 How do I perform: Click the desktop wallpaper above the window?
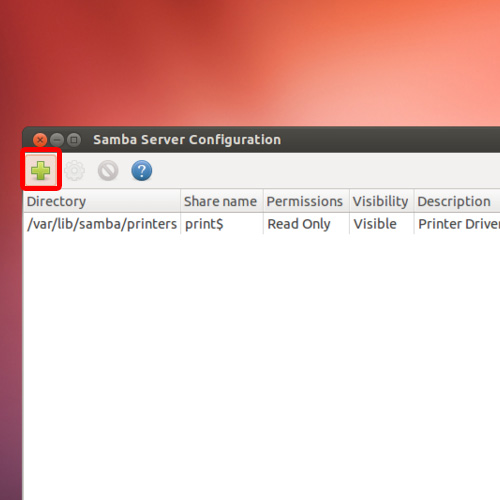(x=250, y=63)
